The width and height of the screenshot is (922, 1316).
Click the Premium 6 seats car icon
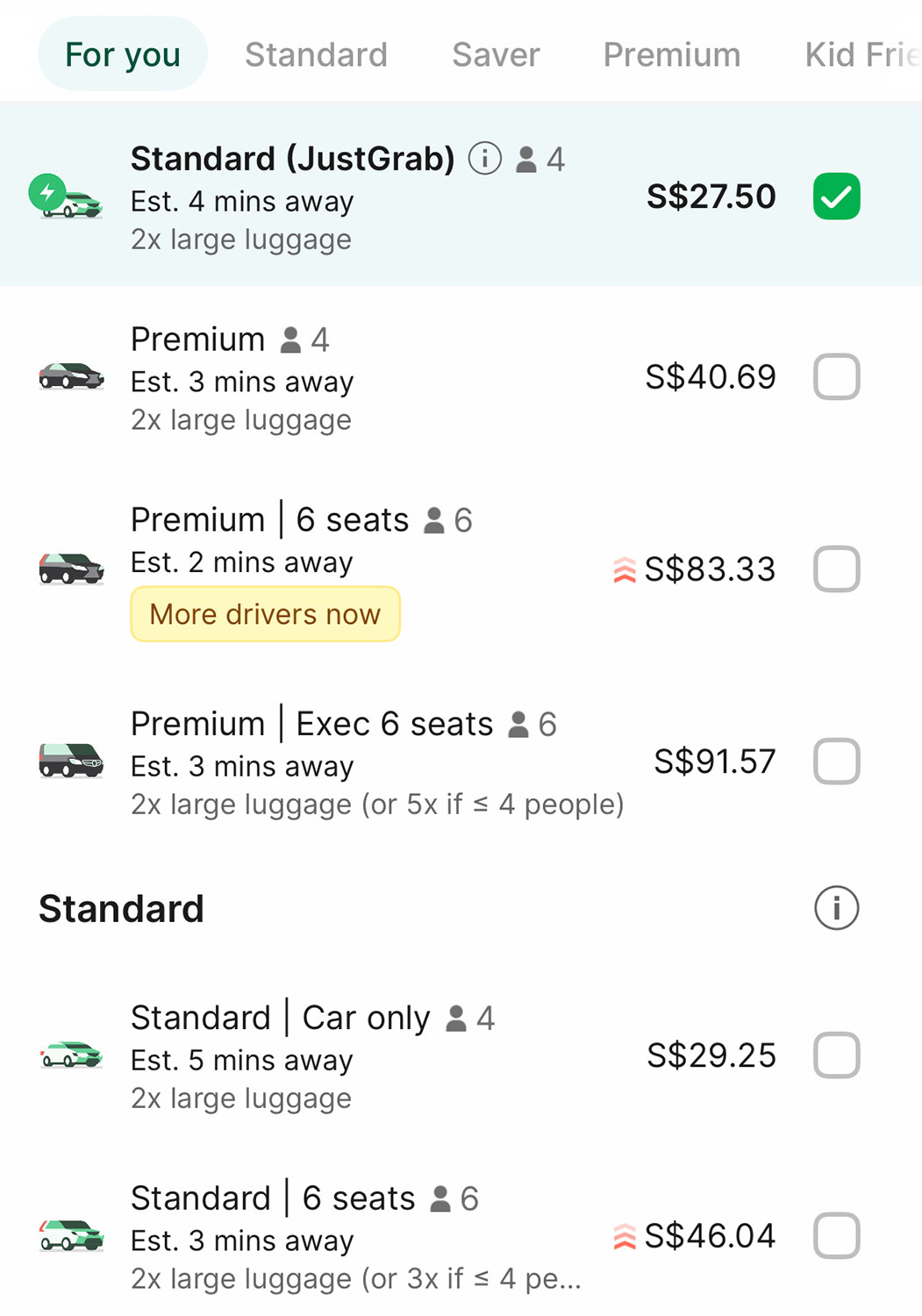[x=71, y=569]
